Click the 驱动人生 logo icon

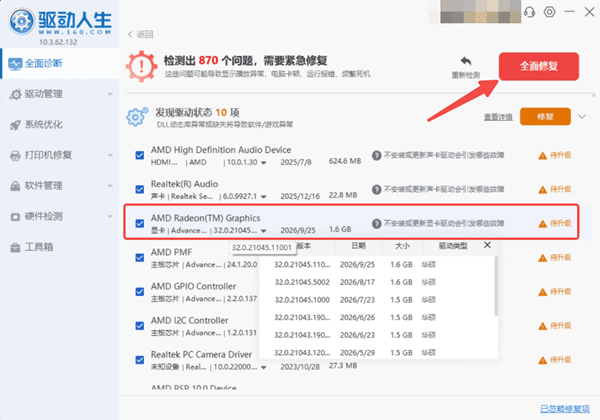tap(21, 21)
